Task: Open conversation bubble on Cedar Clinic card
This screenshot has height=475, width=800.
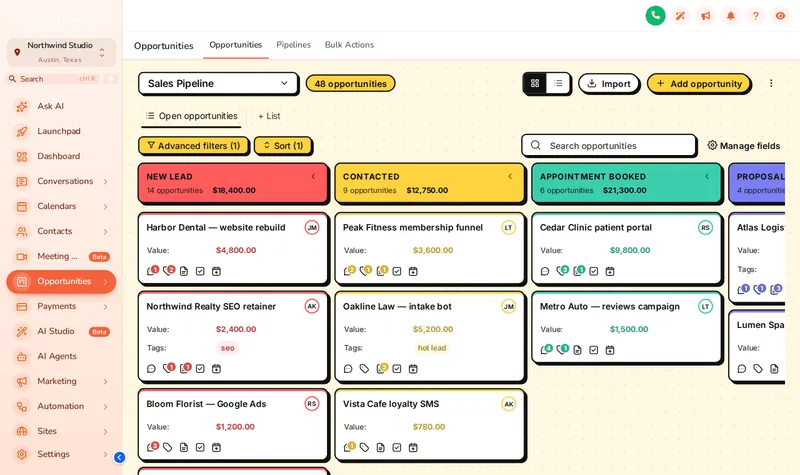Action: [x=545, y=271]
